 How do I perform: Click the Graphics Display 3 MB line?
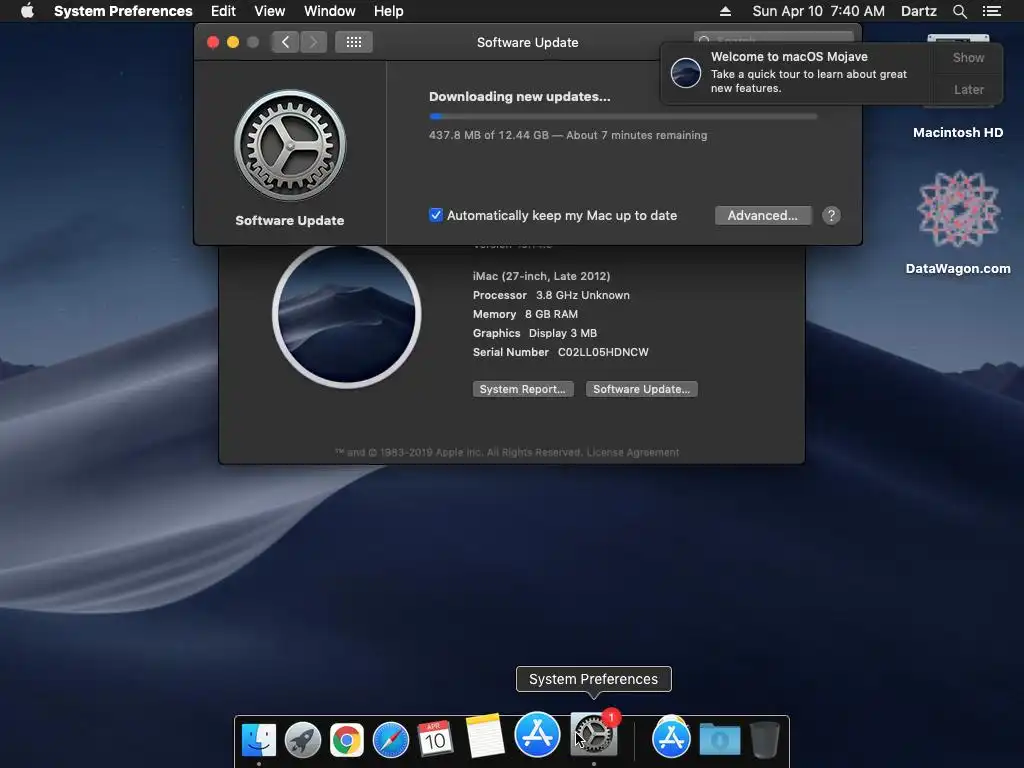tap(535, 332)
